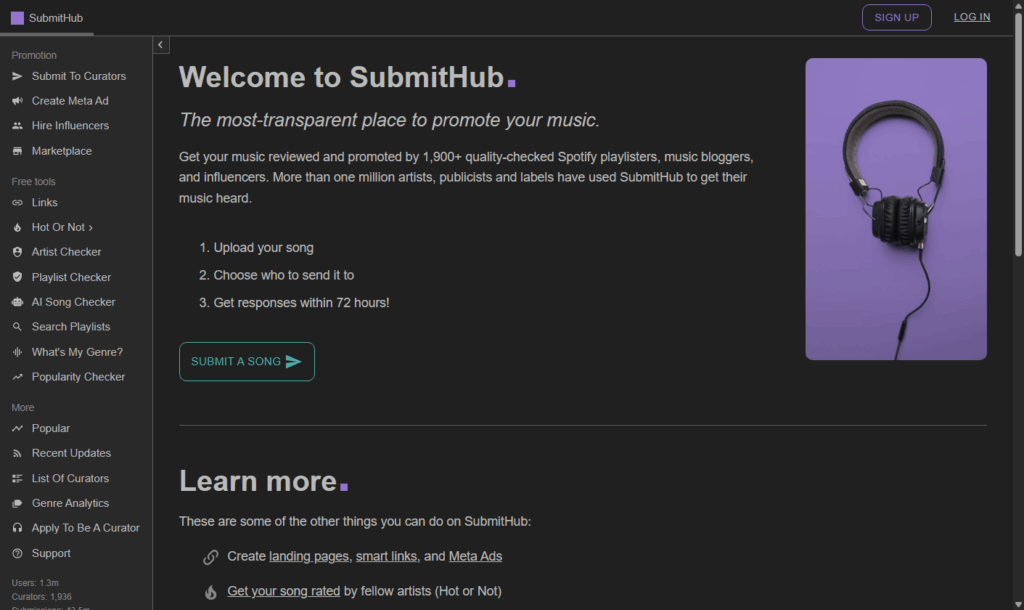1024x610 pixels.
Task: Click the paper plane icon beside Submit To Curators
Action: [x=17, y=76]
